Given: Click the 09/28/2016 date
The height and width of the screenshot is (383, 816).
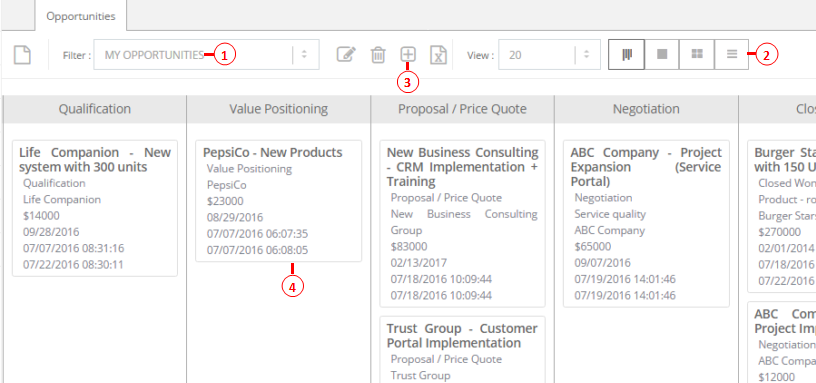Looking at the screenshot, I should point(51,232).
